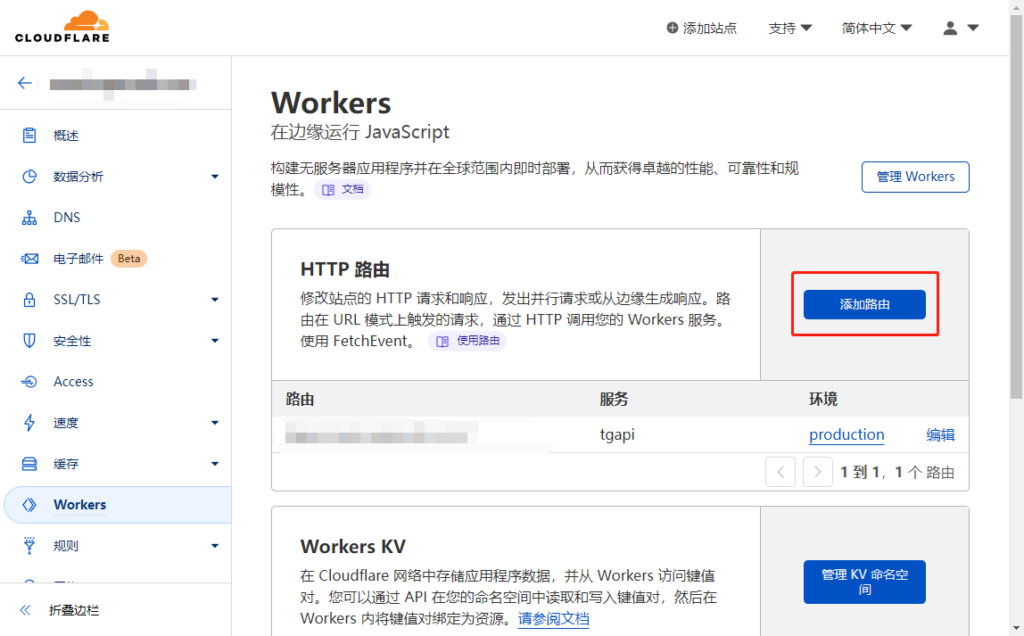Open the user account dropdown
The image size is (1024, 636).
click(960, 28)
